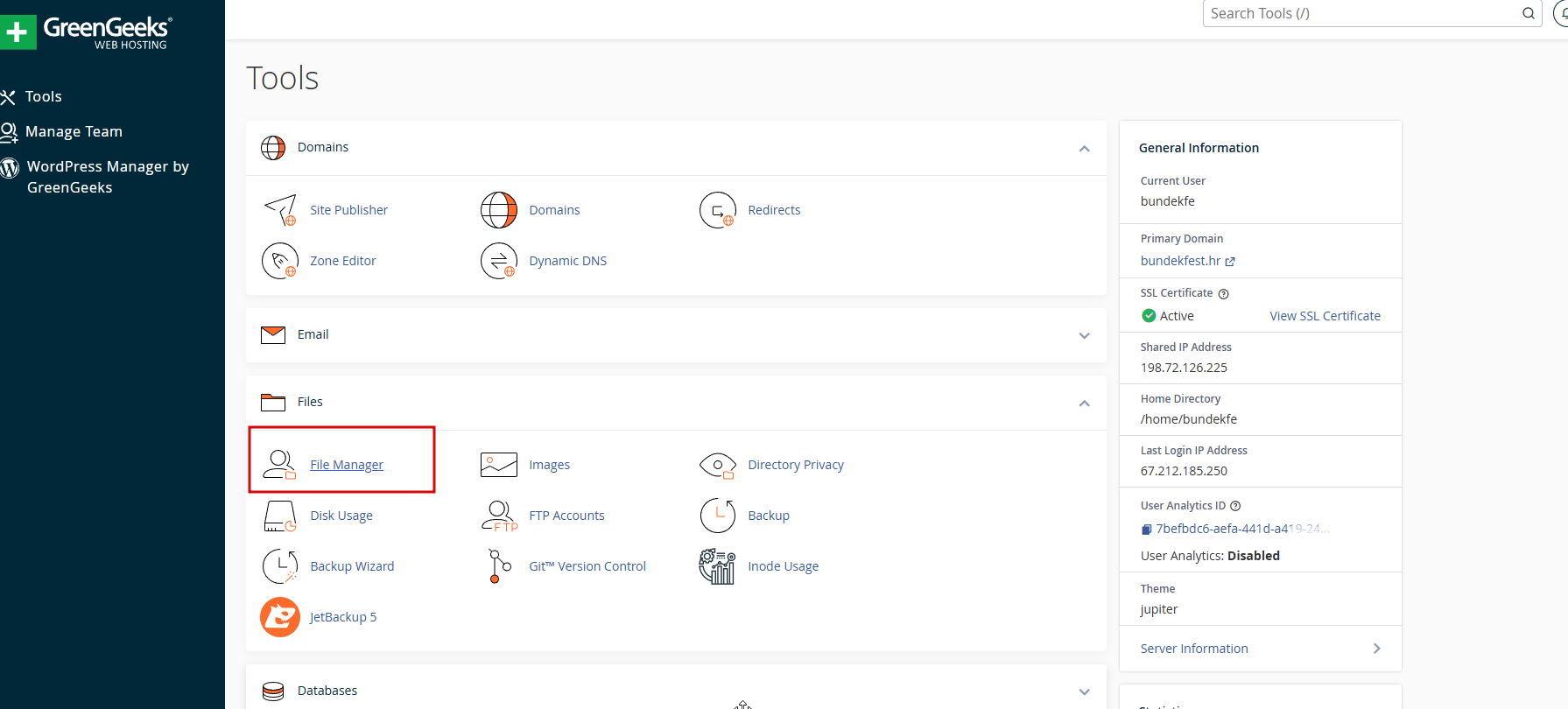Click the Inode Usage chart icon
The image size is (1568, 709).
point(718,566)
